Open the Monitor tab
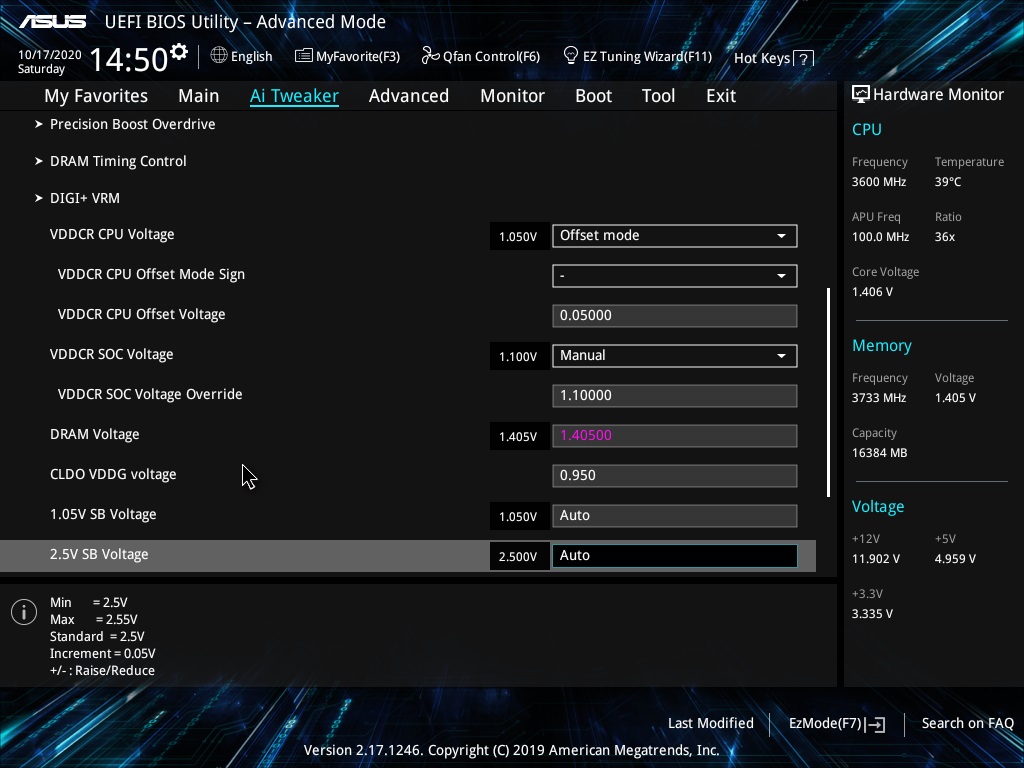Screen dimensions: 1024x768 pos(513,96)
